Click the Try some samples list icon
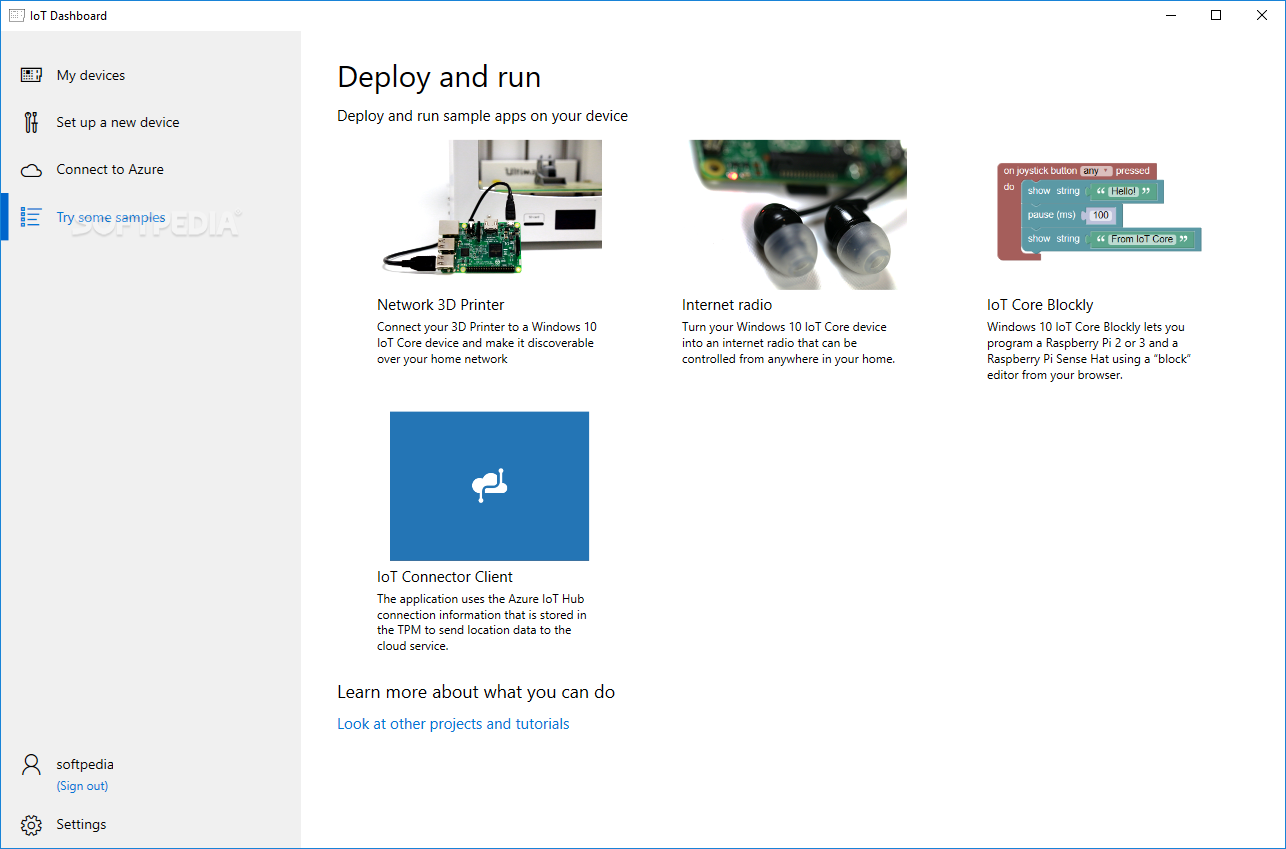 (x=31, y=217)
